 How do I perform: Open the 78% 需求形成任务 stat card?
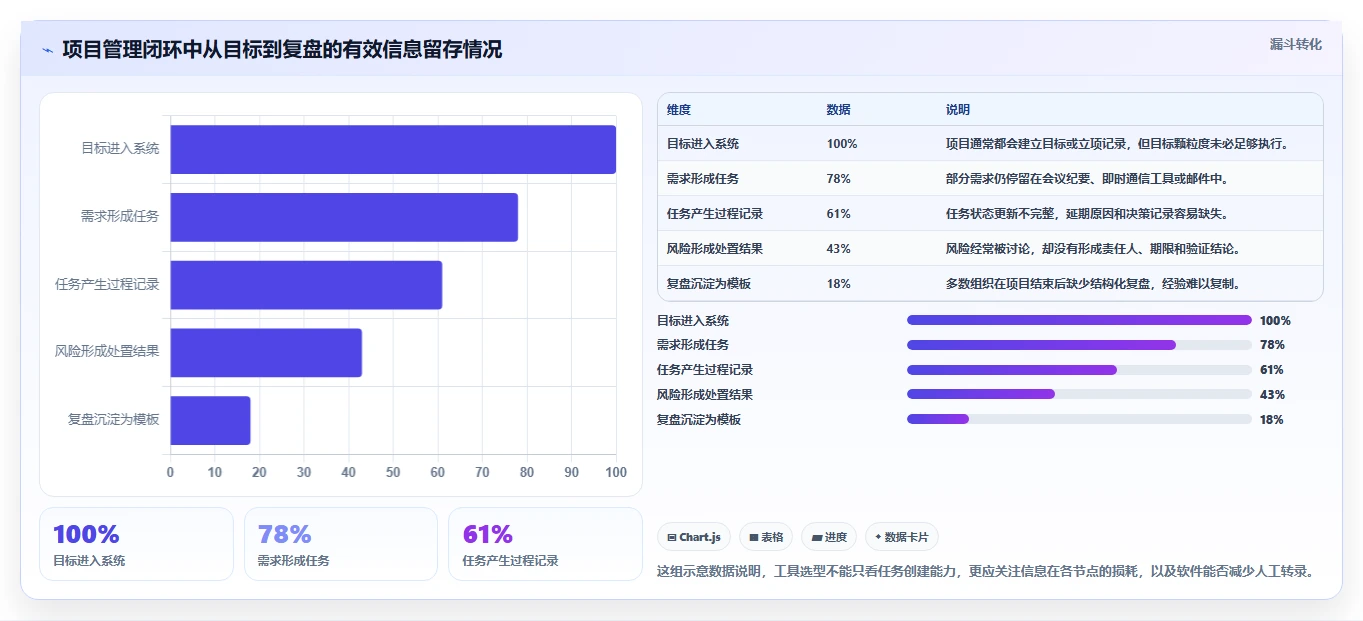(x=341, y=544)
